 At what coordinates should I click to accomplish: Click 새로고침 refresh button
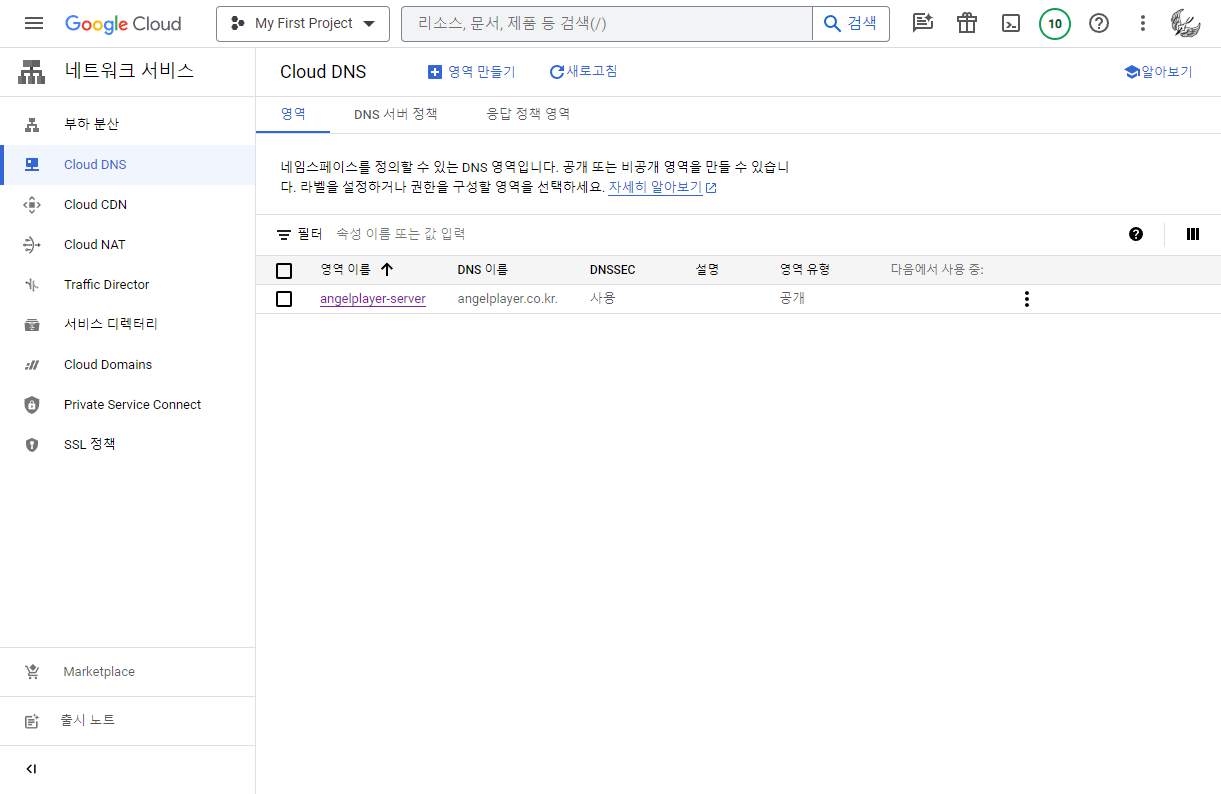(583, 71)
